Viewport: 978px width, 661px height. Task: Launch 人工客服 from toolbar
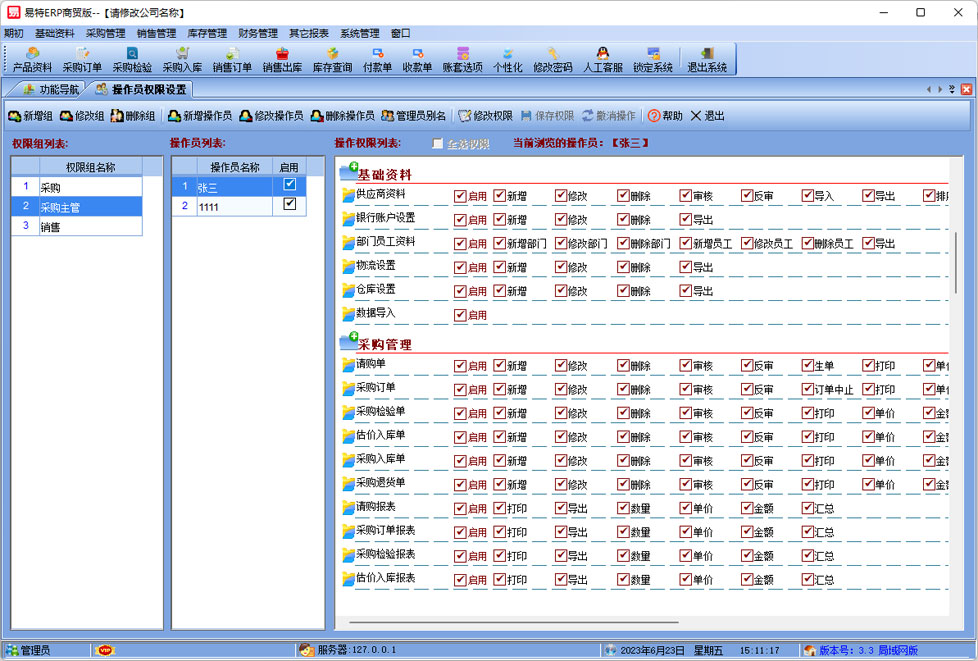(x=602, y=59)
